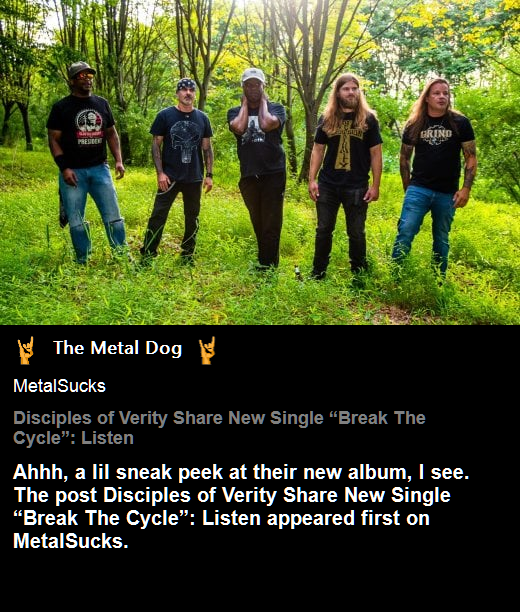Click the center man holding his neck
The width and height of the screenshot is (520, 612).
pyautogui.click(x=260, y=168)
